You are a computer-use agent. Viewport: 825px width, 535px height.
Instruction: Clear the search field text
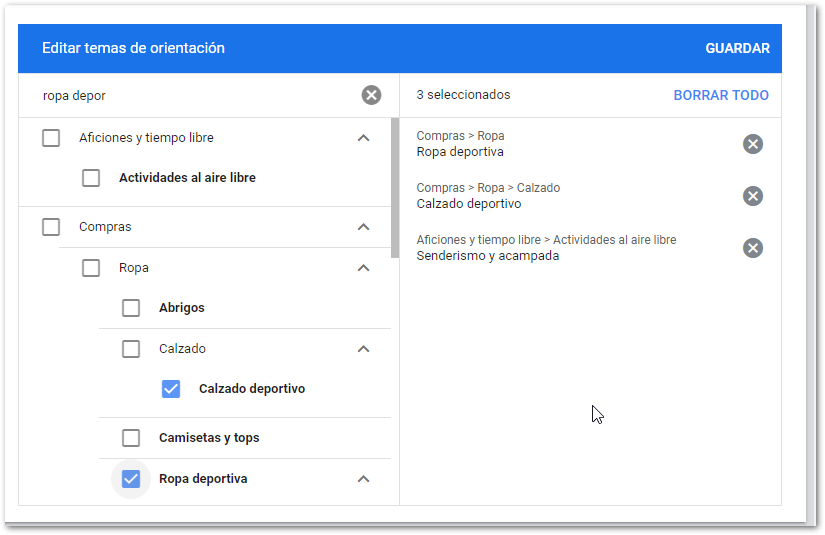pos(371,95)
